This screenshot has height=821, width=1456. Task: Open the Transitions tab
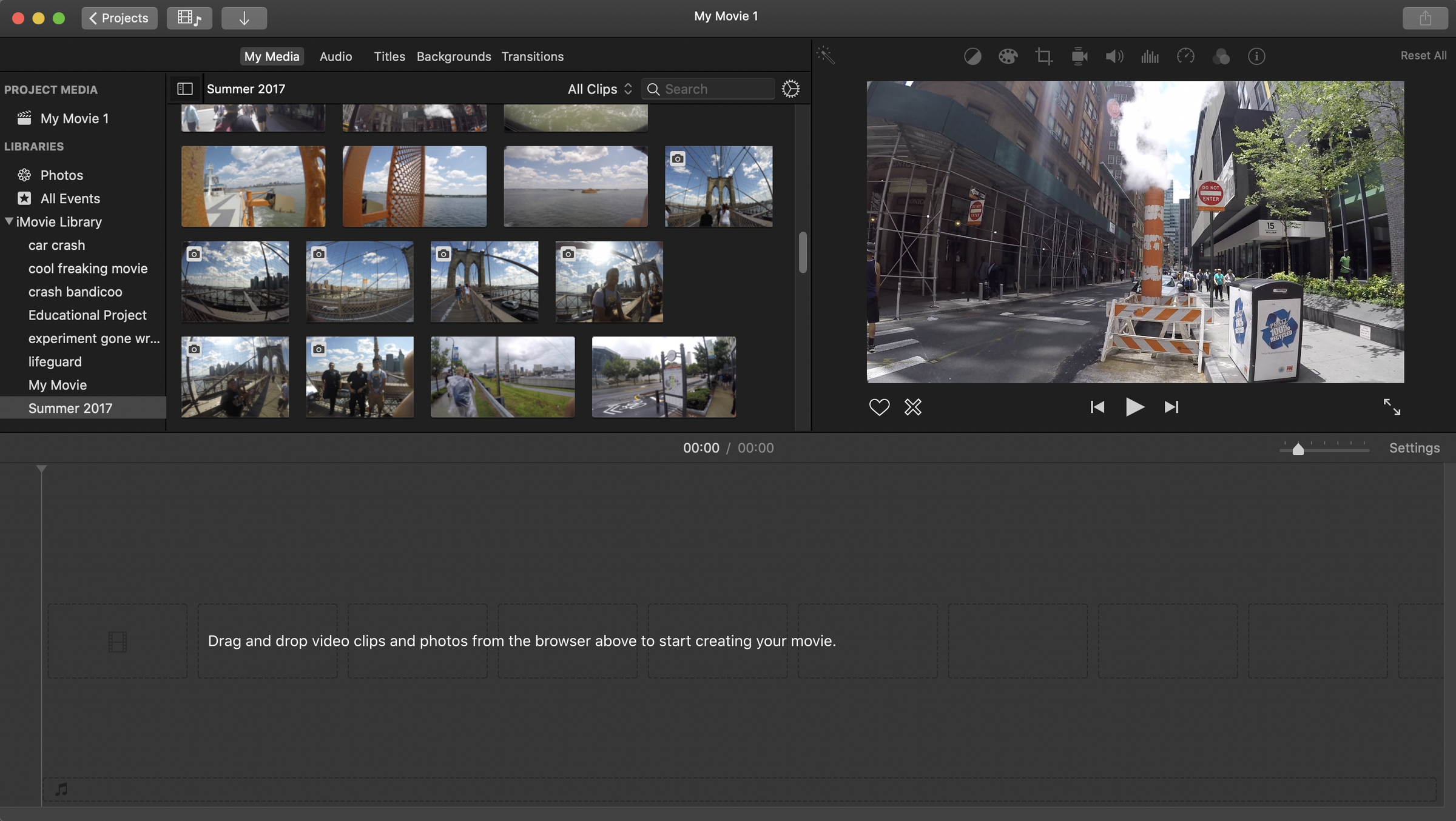[533, 56]
